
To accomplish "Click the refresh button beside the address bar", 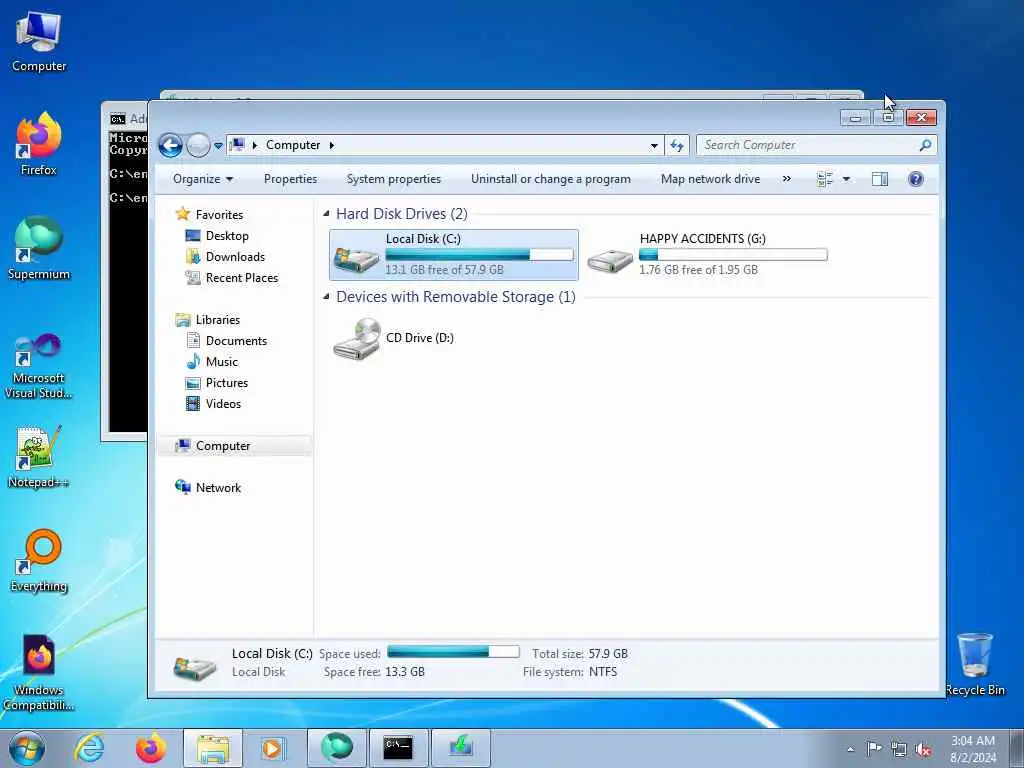I will [x=677, y=145].
